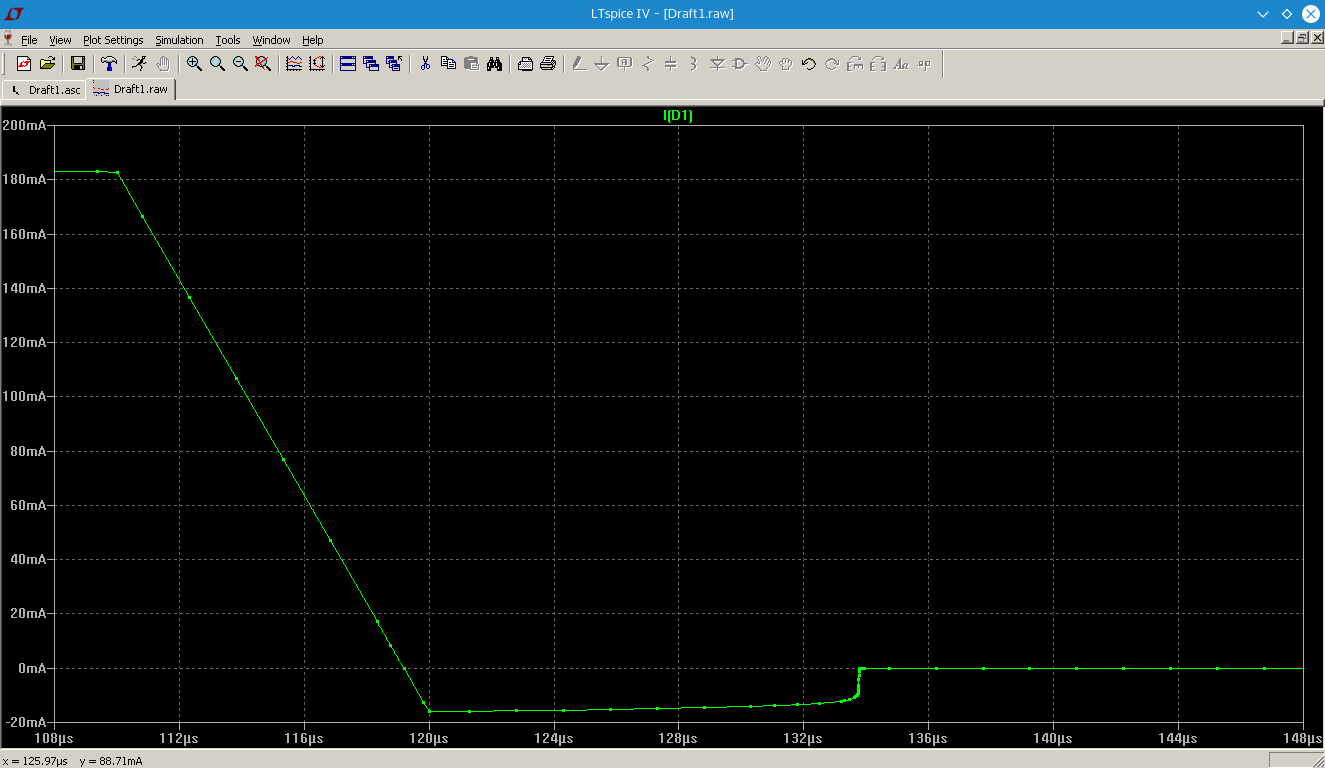Screen dimensions: 1325x768
Task: Click the I(D1) trace label
Action: tap(678, 116)
